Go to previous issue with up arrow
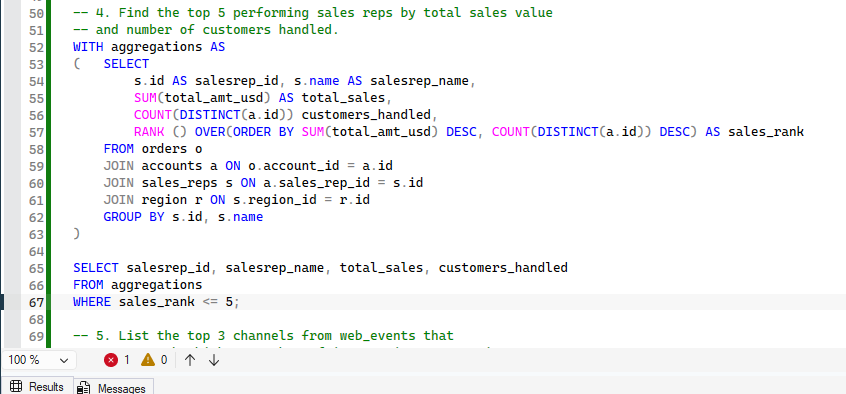Screen dimensions: 846x394 tap(190, 360)
